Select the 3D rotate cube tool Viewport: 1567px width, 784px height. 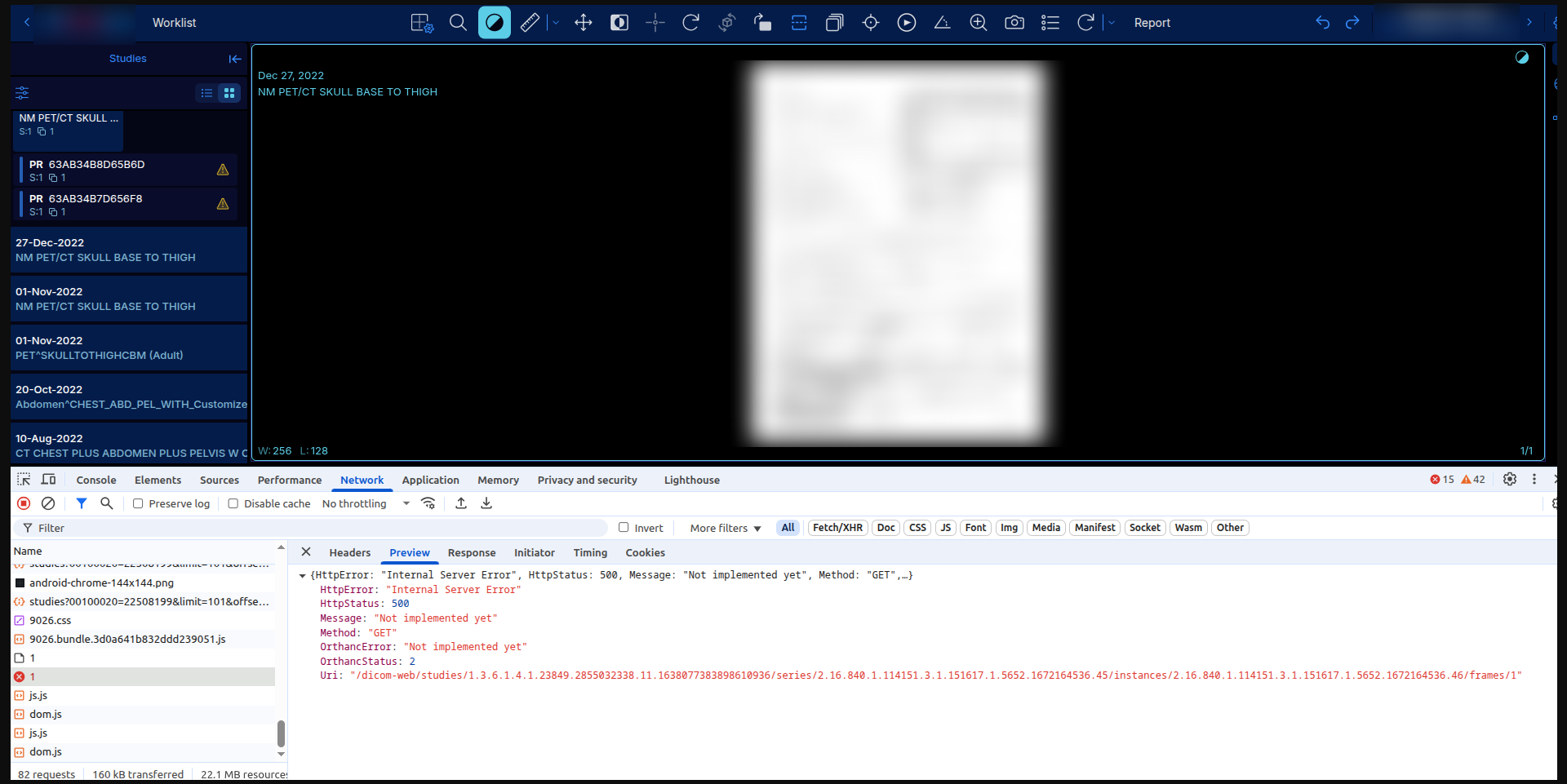pos(727,23)
